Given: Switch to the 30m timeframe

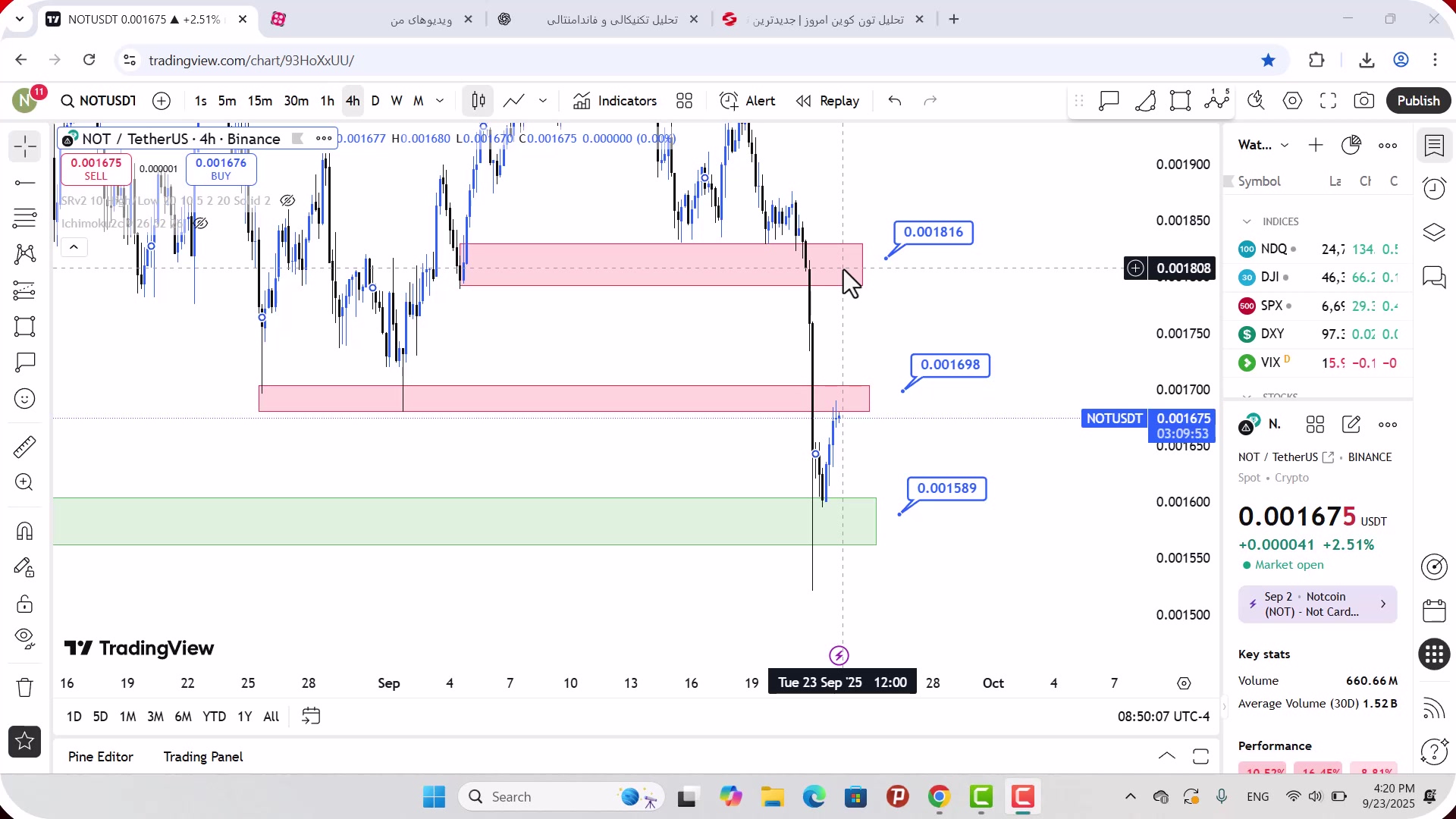Looking at the screenshot, I should [x=297, y=101].
